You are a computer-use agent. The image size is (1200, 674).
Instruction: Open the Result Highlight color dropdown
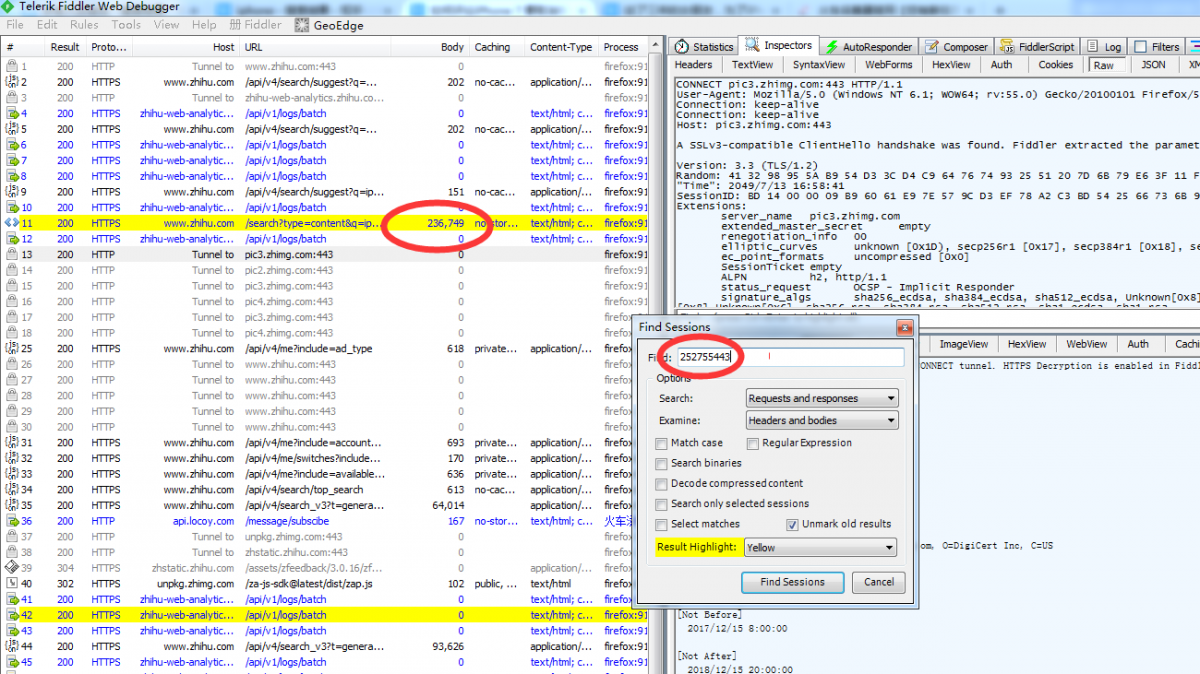pos(820,548)
